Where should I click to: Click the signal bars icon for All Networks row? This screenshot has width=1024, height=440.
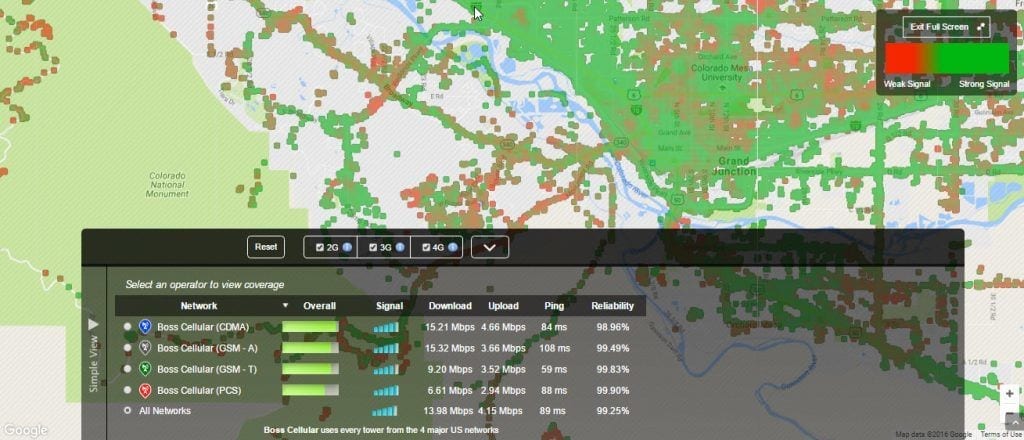pos(385,411)
